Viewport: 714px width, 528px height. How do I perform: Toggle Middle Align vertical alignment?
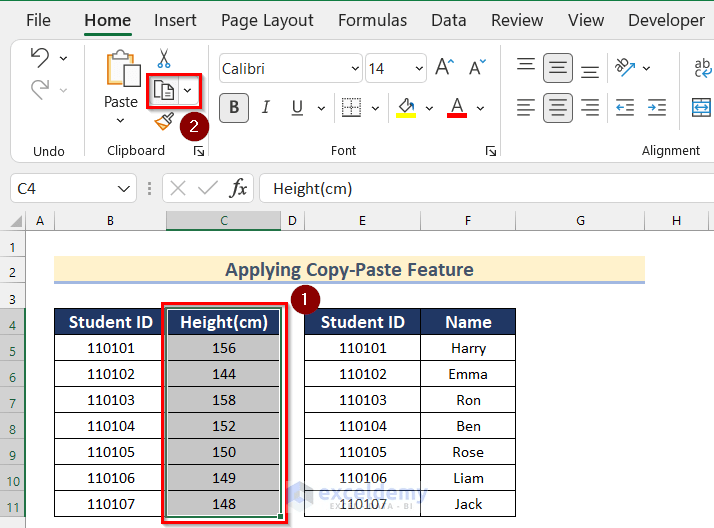tap(558, 68)
